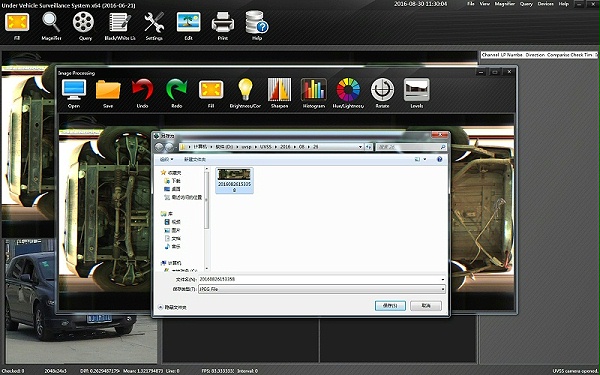This screenshot has width=600, height=375.
Task: Click the Undo red arrow icon
Action: (x=142, y=90)
